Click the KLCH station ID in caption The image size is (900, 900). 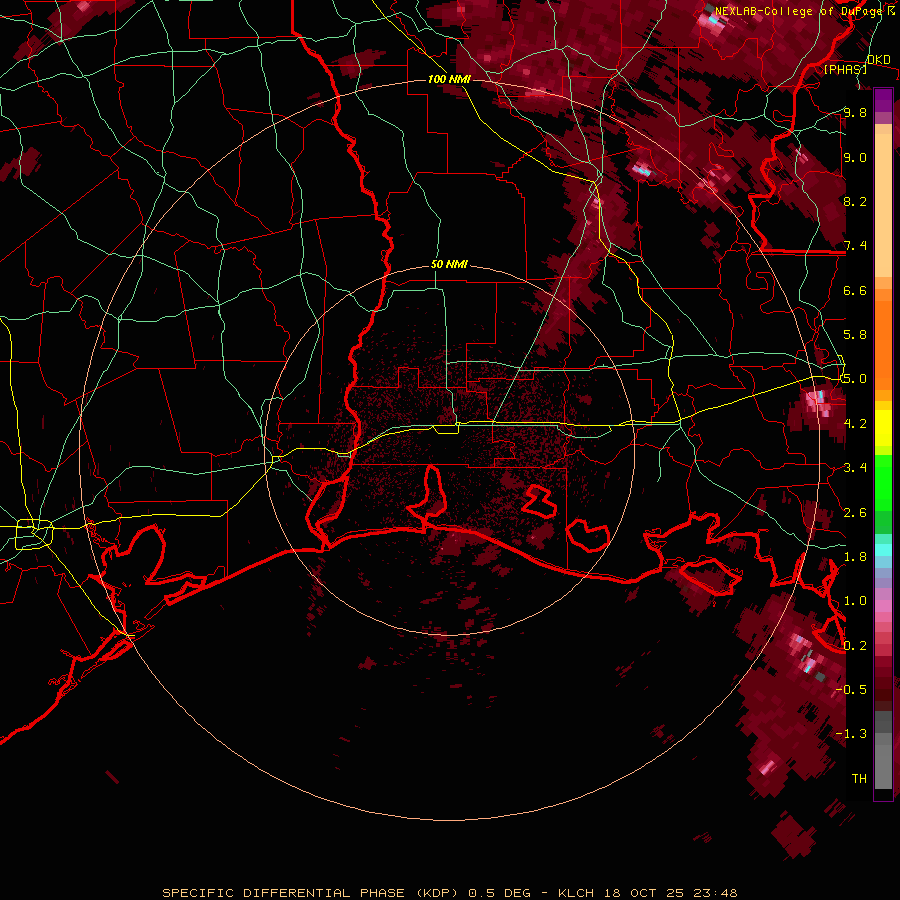577,893
